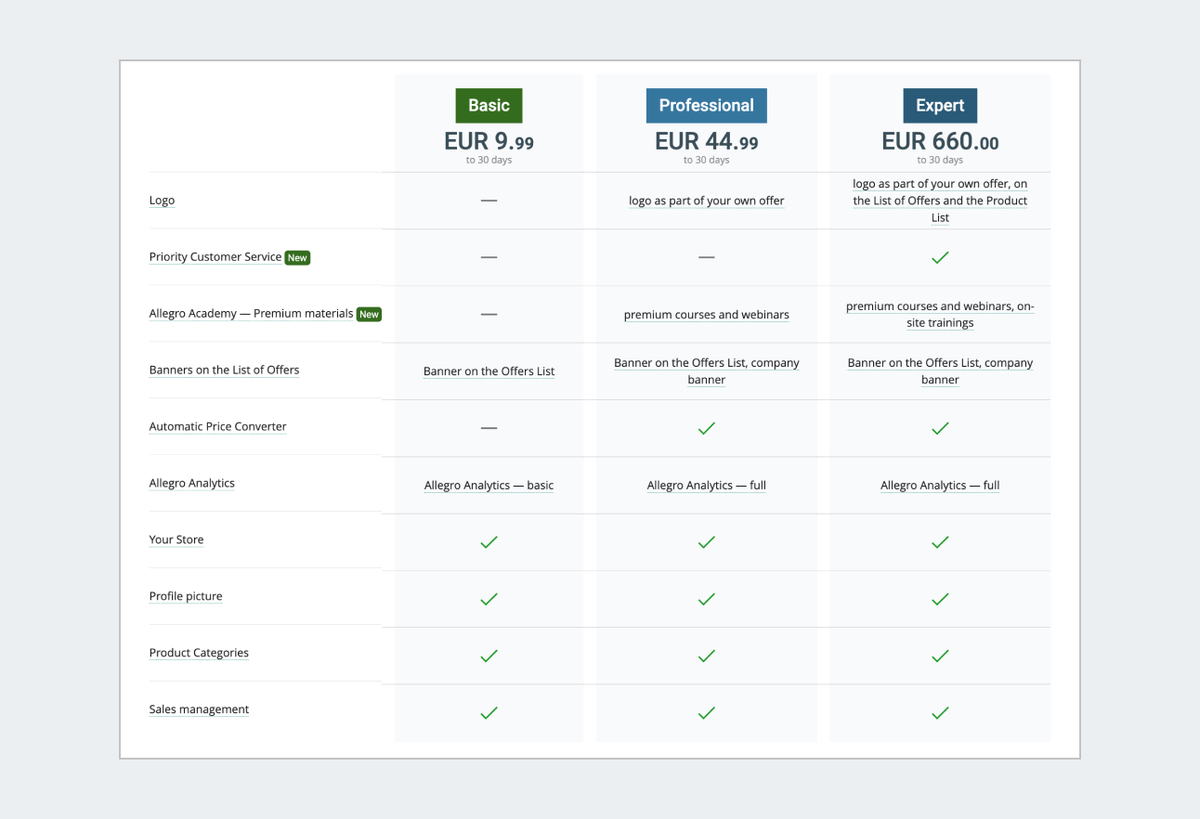Click 'to 30 days' under Expert price
The image size is (1200, 819).
pyautogui.click(x=940, y=160)
